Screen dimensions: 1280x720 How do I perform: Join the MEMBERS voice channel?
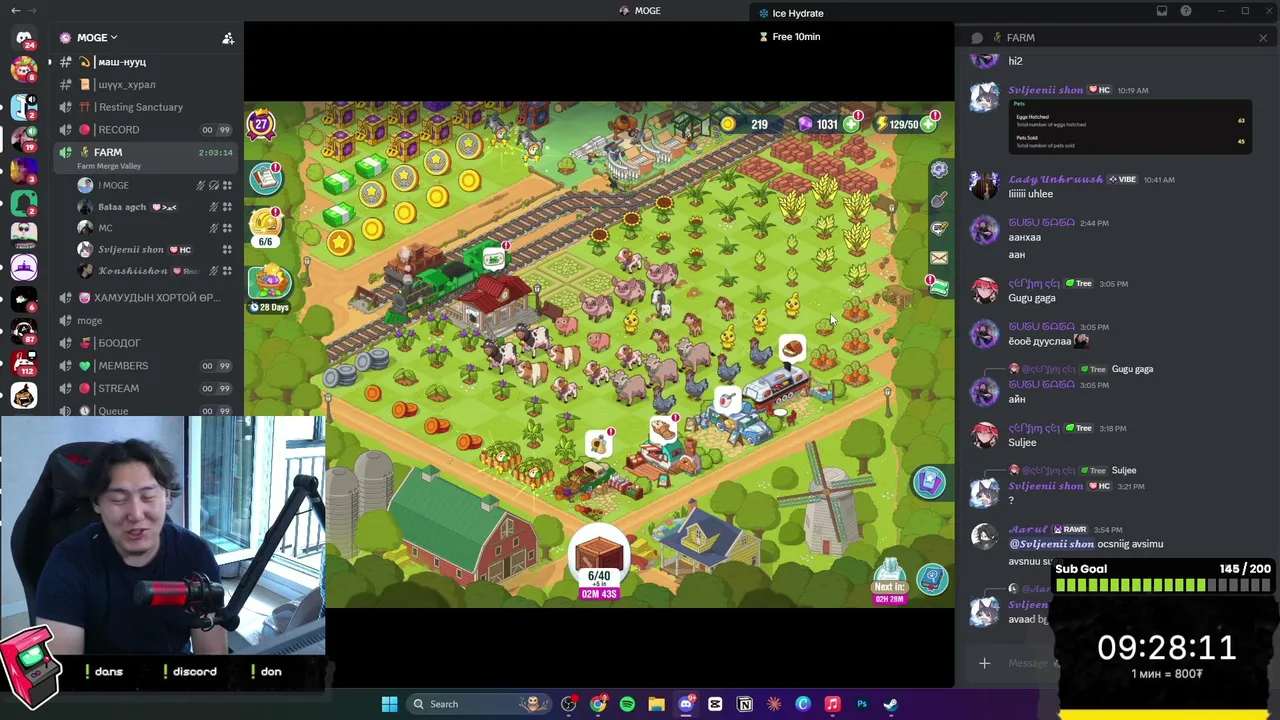pyautogui.click(x=148, y=366)
